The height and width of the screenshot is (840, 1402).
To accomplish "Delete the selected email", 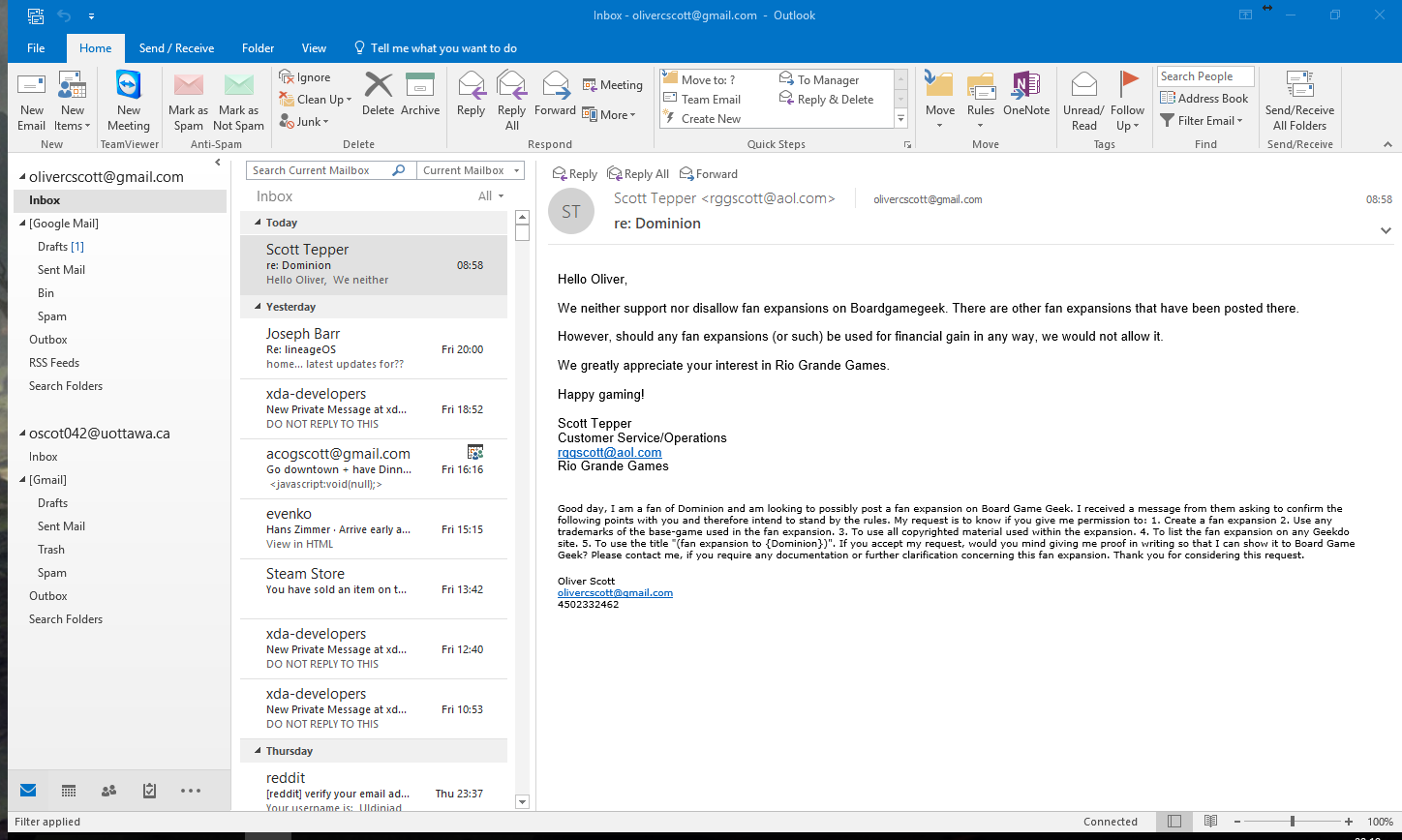I will click(x=378, y=94).
